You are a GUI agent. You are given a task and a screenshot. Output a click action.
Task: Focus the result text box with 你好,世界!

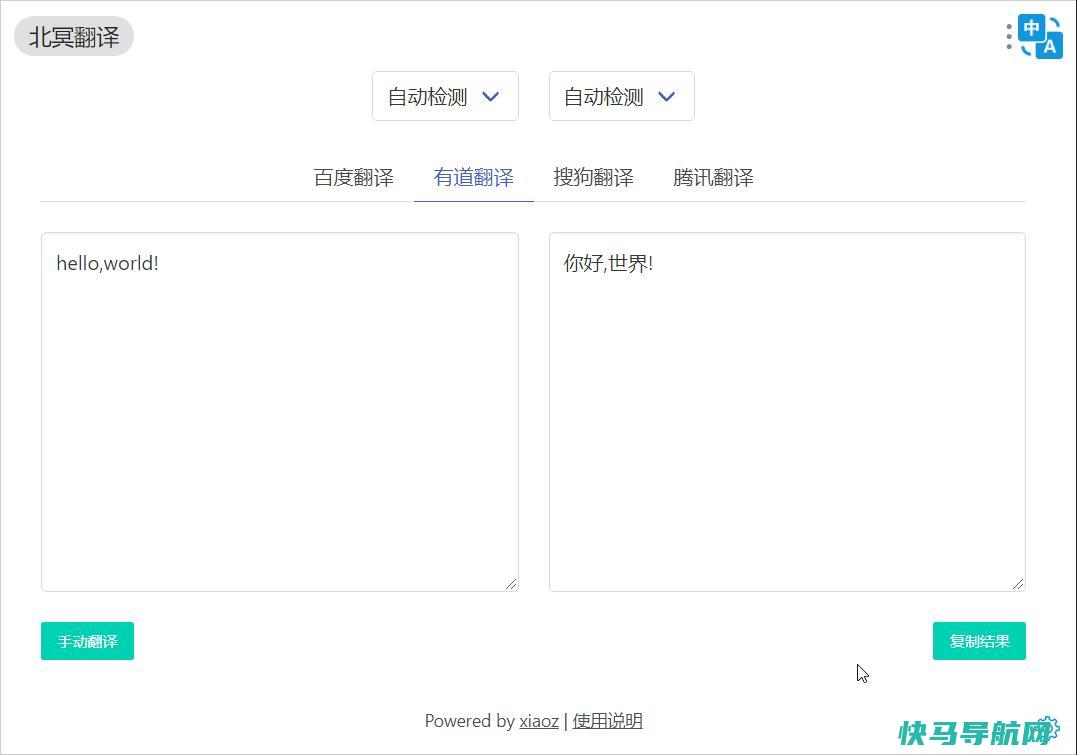pos(787,412)
